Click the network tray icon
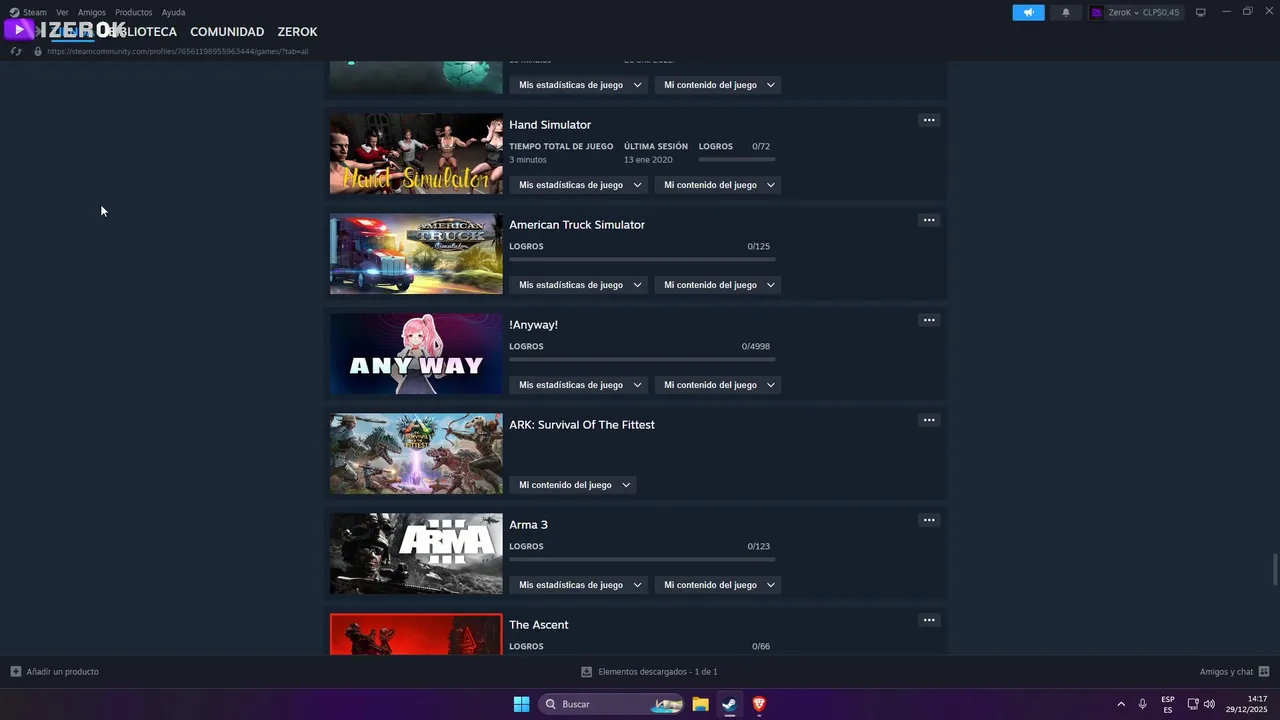Image resolution: width=1280 pixels, height=720 pixels. pos(1193,704)
